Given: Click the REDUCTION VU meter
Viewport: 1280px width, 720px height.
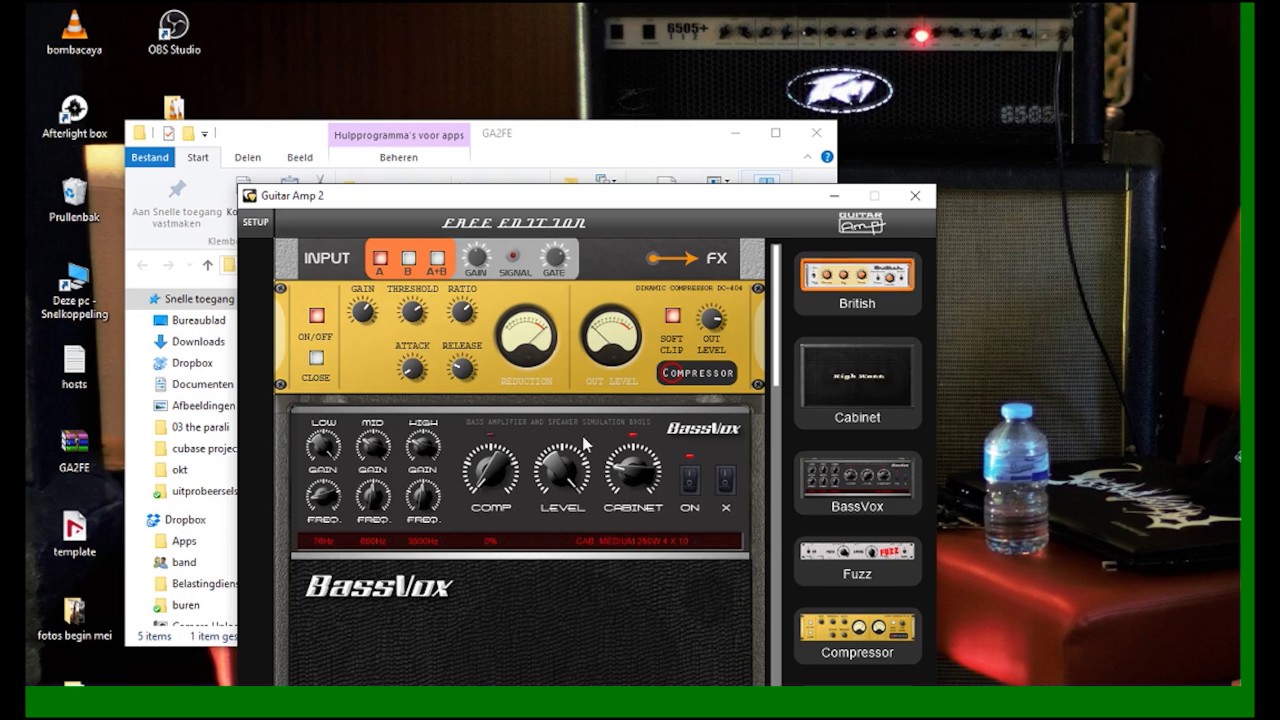Looking at the screenshot, I should pos(526,337).
